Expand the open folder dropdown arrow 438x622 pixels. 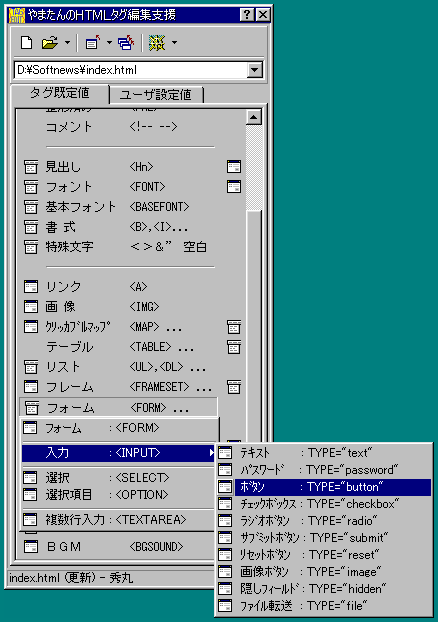pos(67,42)
